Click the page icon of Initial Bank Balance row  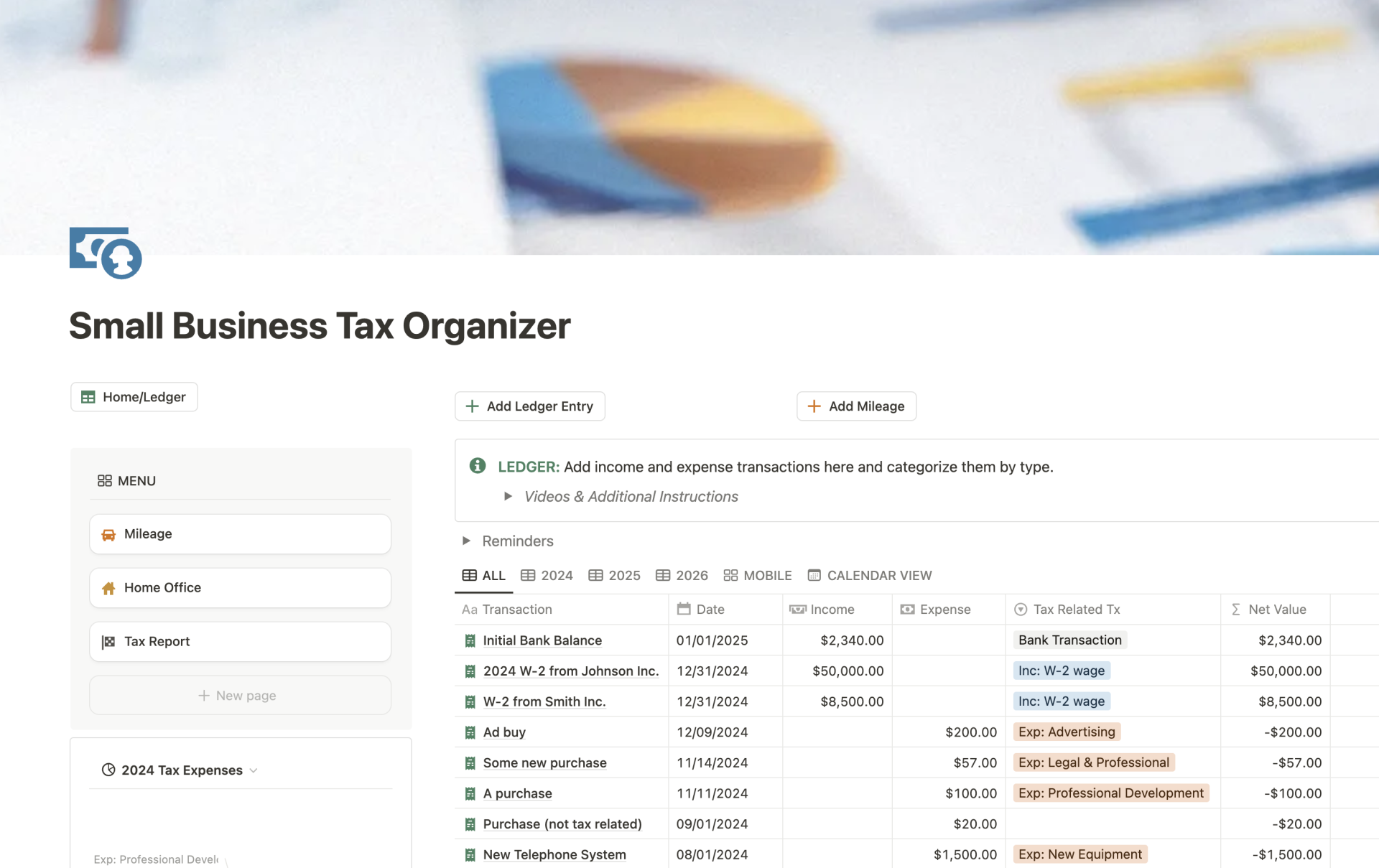click(x=470, y=640)
